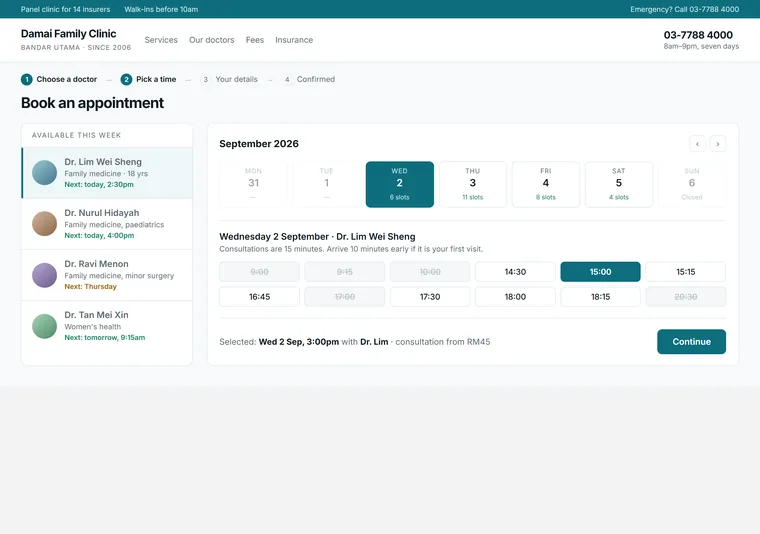Image resolution: width=760 pixels, height=534 pixels.
Task: Open Our doctors page
Action: pyautogui.click(x=211, y=40)
